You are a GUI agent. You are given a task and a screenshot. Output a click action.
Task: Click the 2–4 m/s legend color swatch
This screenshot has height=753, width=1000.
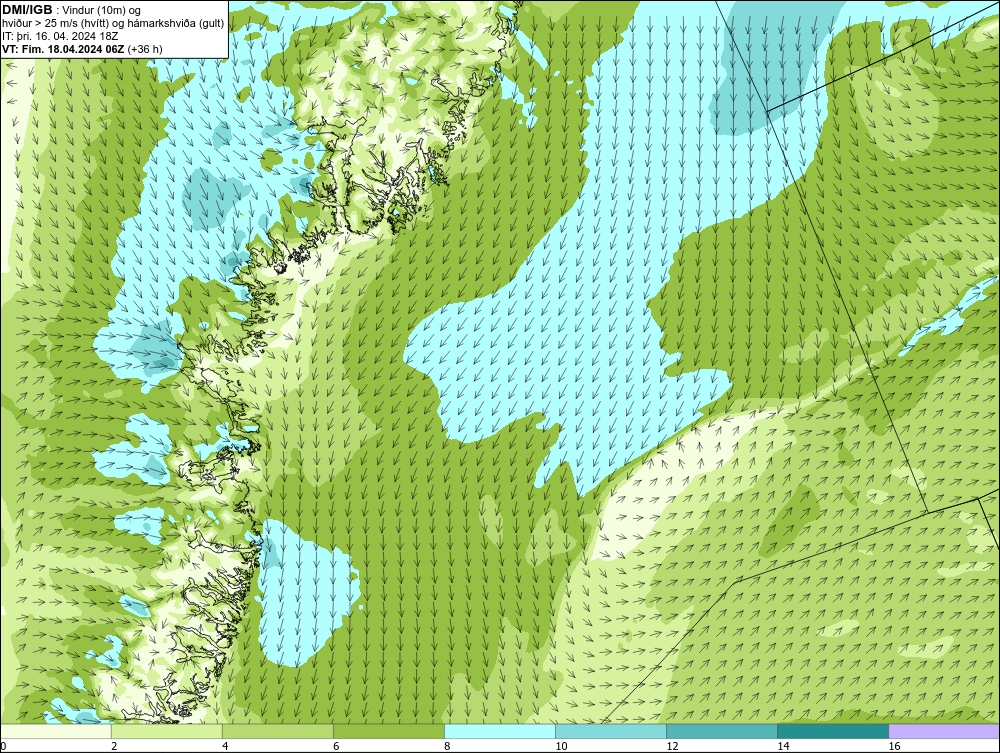[x=167, y=731]
